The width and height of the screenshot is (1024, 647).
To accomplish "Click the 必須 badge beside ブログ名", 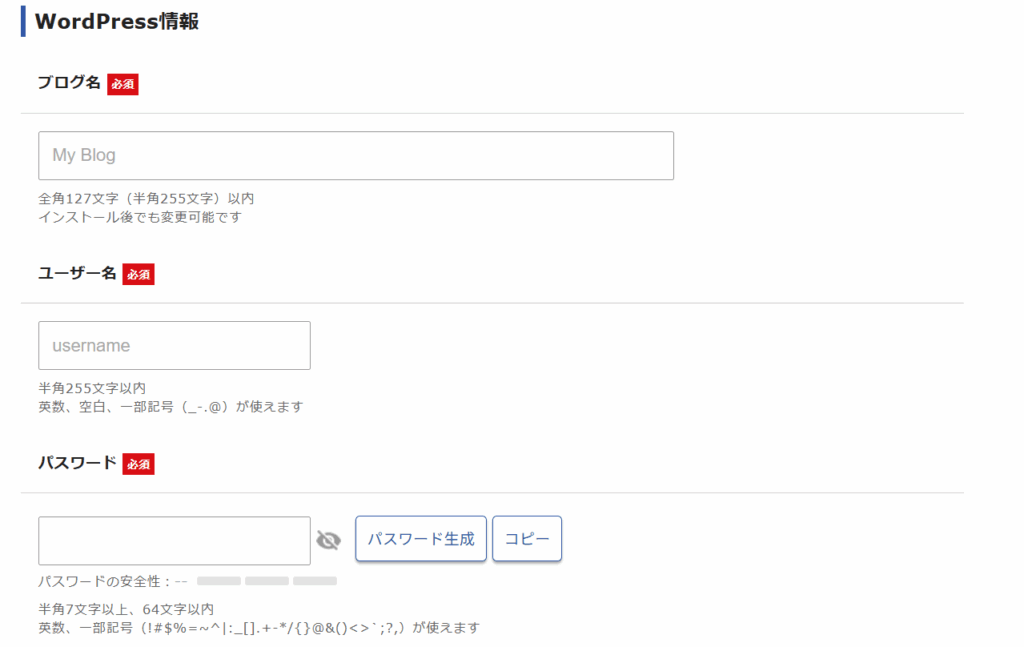I will tap(123, 84).
